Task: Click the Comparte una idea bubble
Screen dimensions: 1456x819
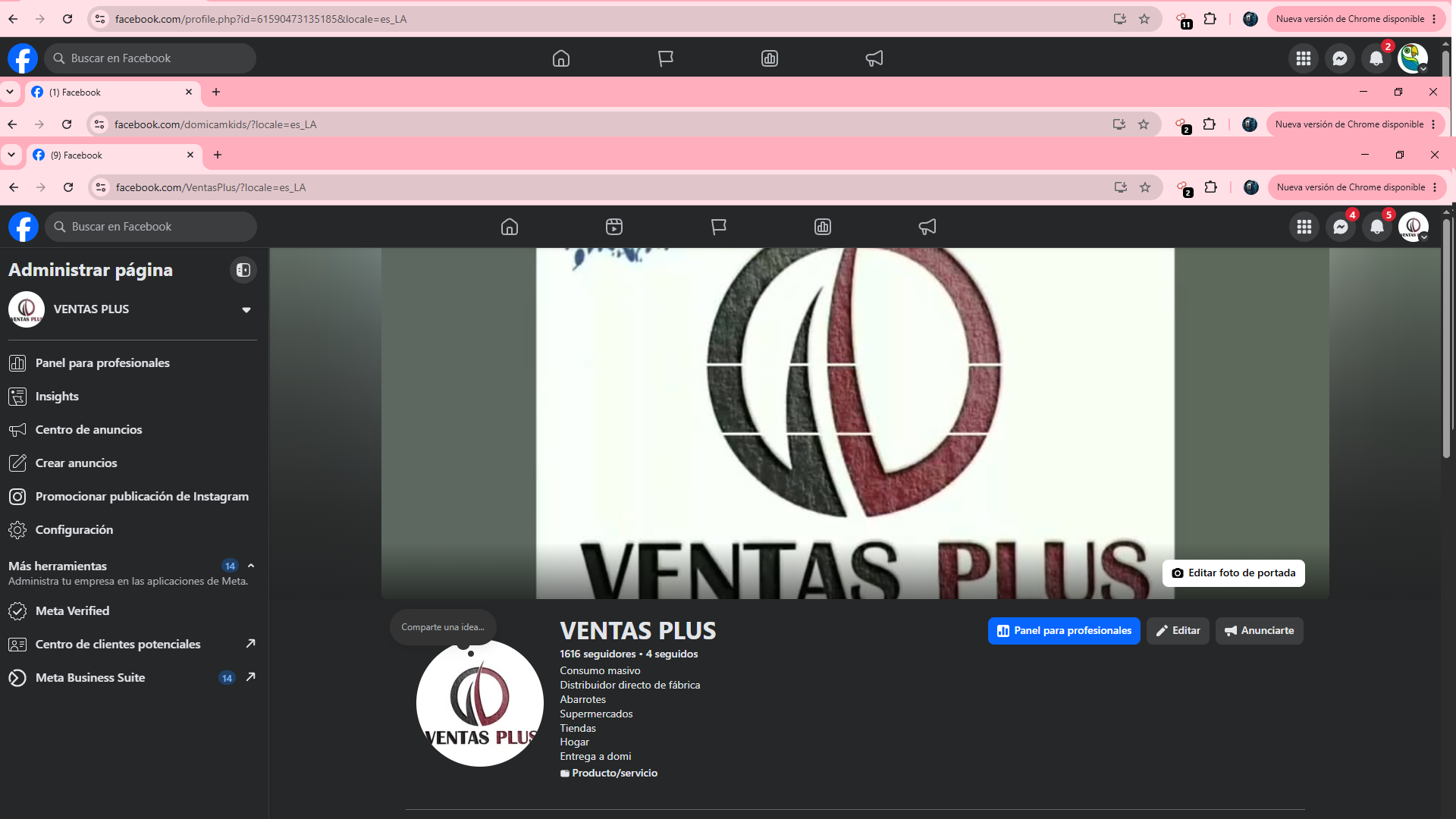Action: tap(443, 627)
